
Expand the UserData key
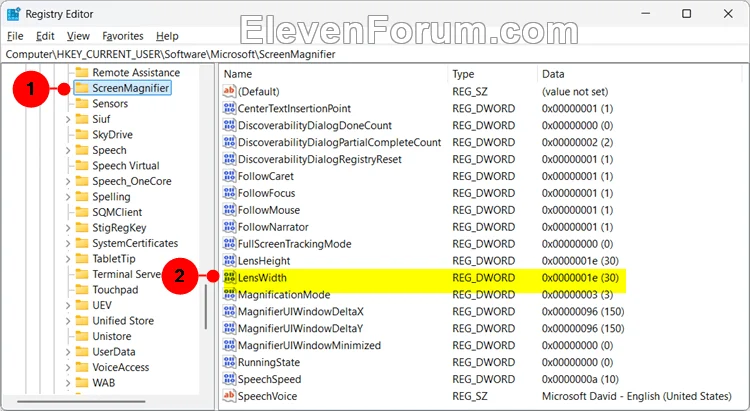[67, 352]
